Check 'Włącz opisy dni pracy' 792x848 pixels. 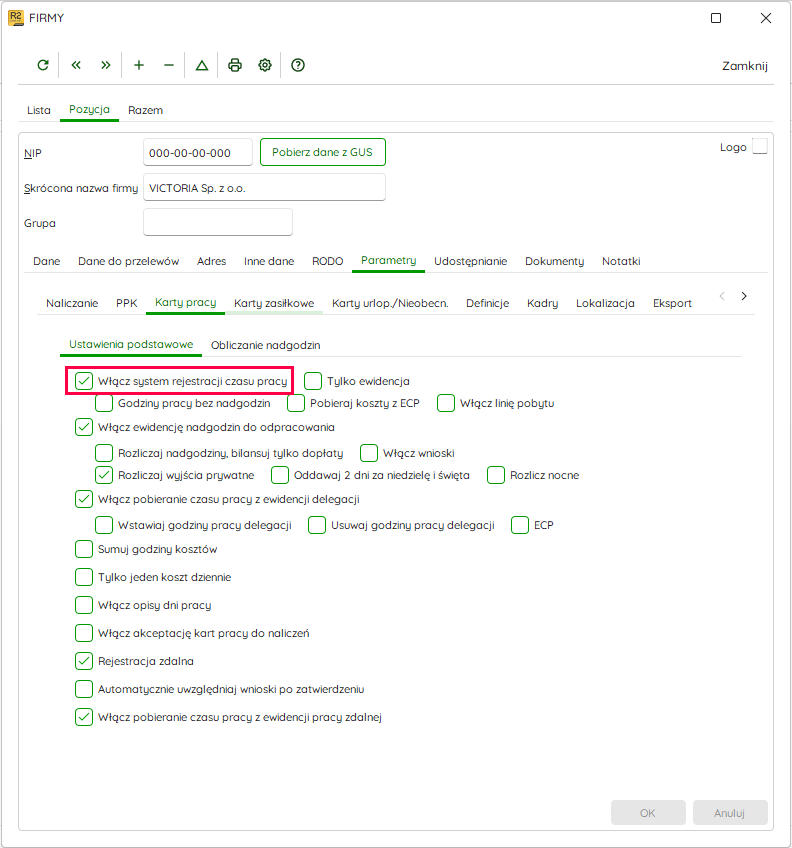(84, 605)
